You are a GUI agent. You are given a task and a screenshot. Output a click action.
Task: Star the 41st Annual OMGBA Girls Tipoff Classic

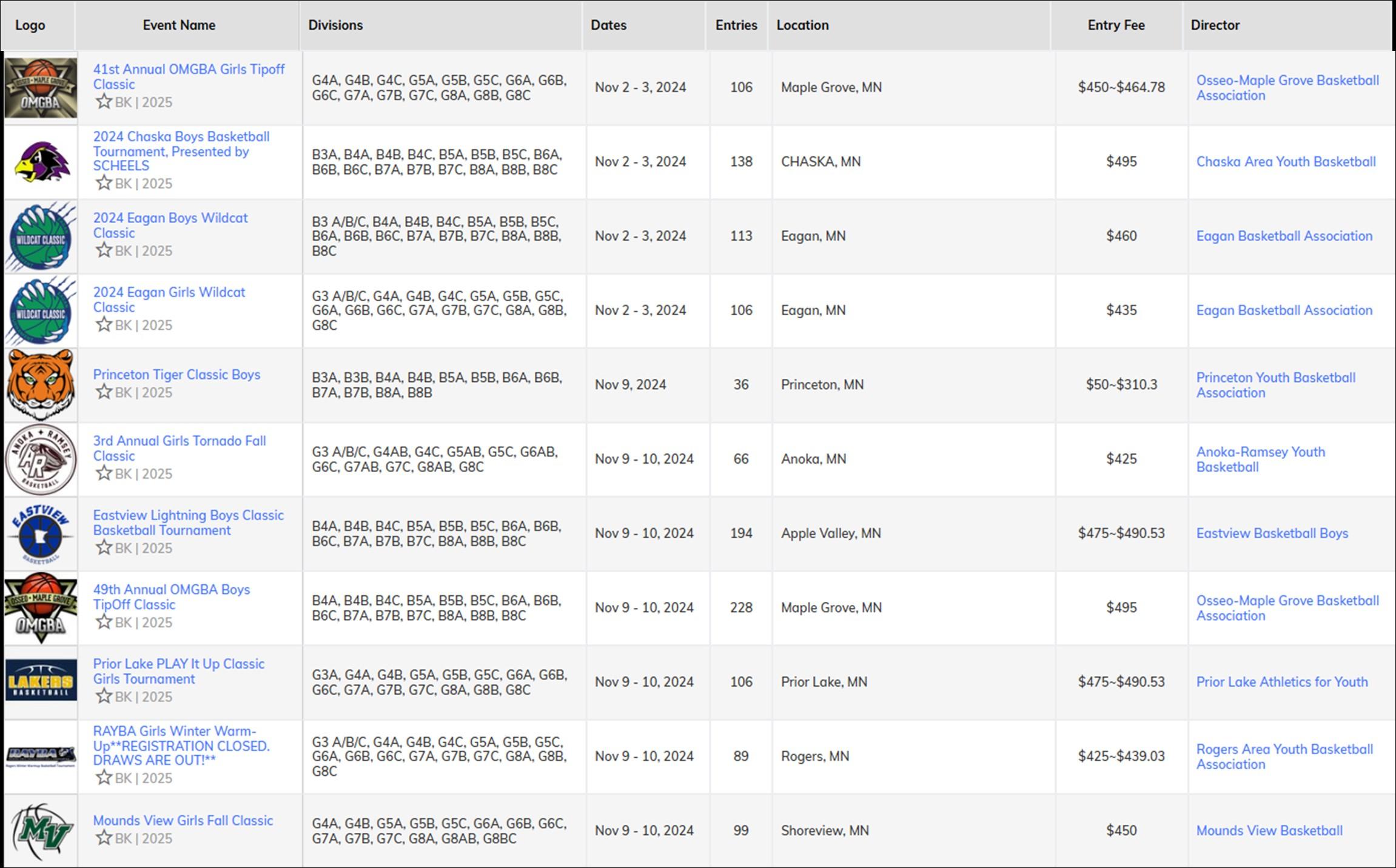[104, 101]
